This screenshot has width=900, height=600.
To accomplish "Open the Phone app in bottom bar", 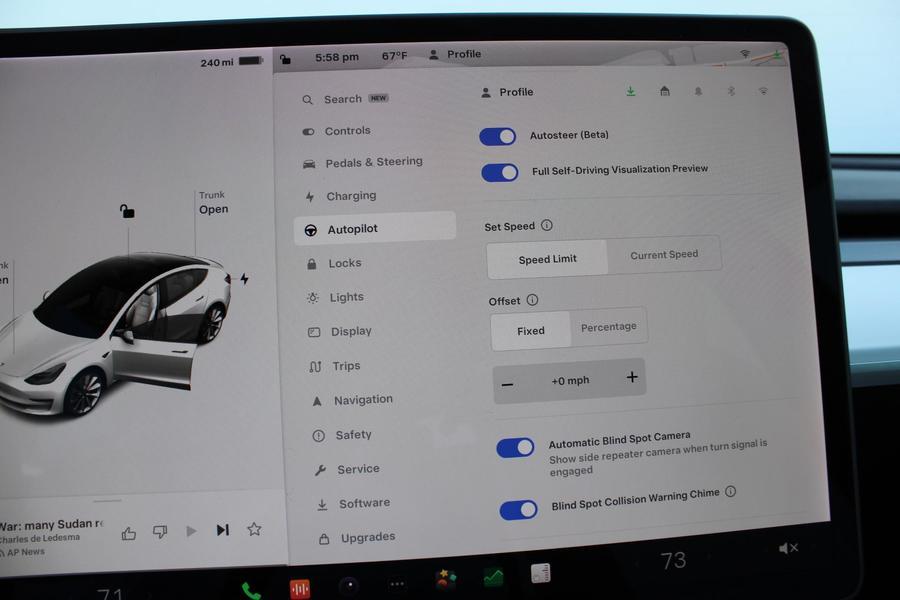I will [x=251, y=590].
